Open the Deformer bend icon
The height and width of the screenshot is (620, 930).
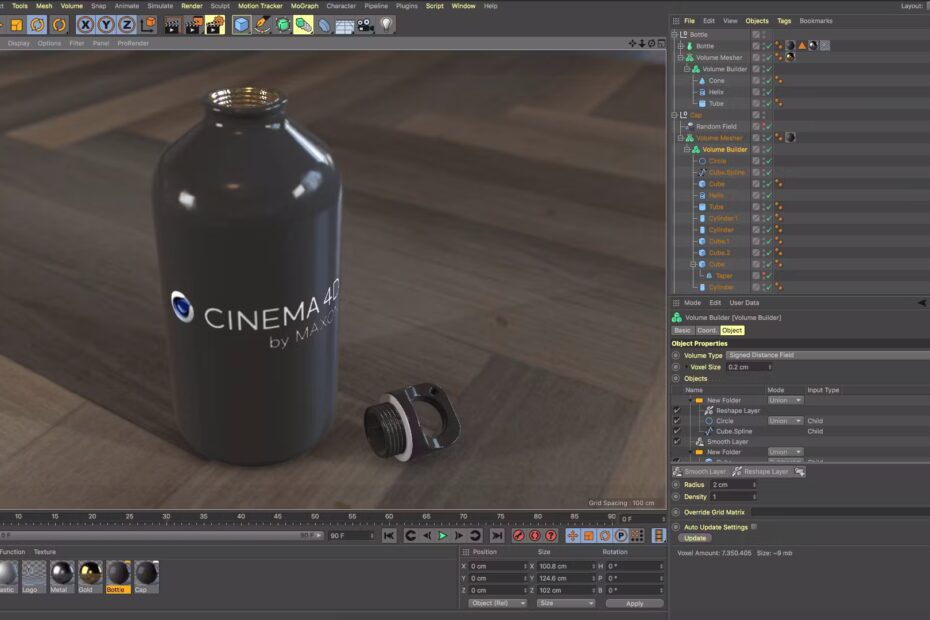click(324, 25)
